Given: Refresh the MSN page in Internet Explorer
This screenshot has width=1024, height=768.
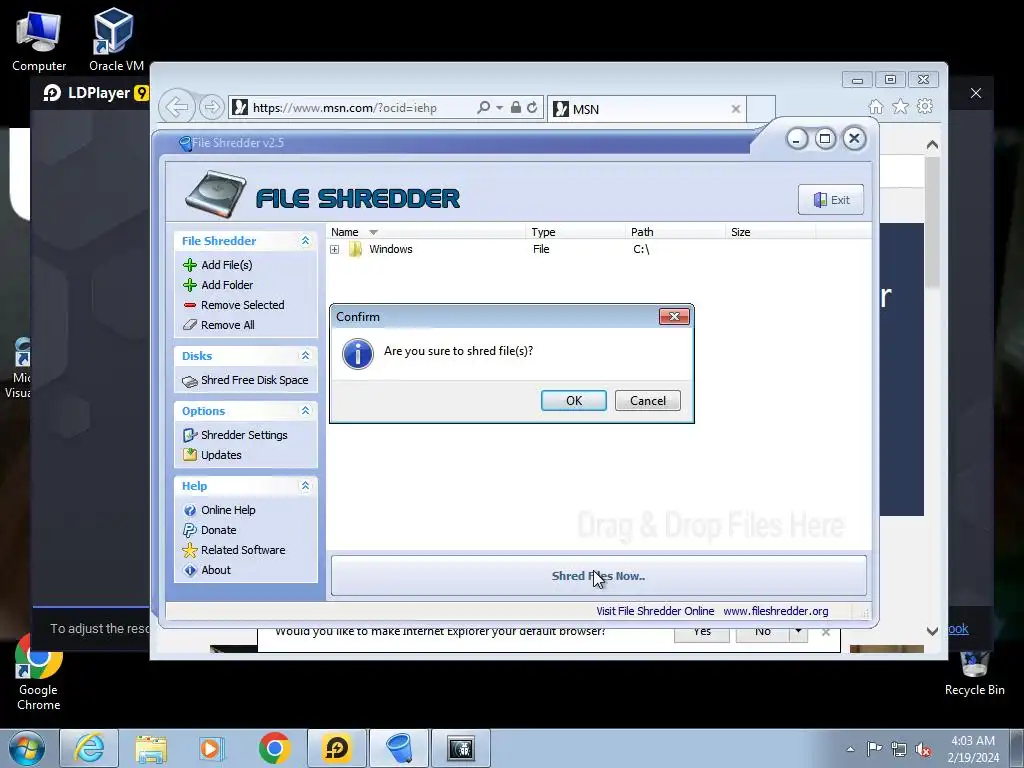Looking at the screenshot, I should [x=532, y=107].
